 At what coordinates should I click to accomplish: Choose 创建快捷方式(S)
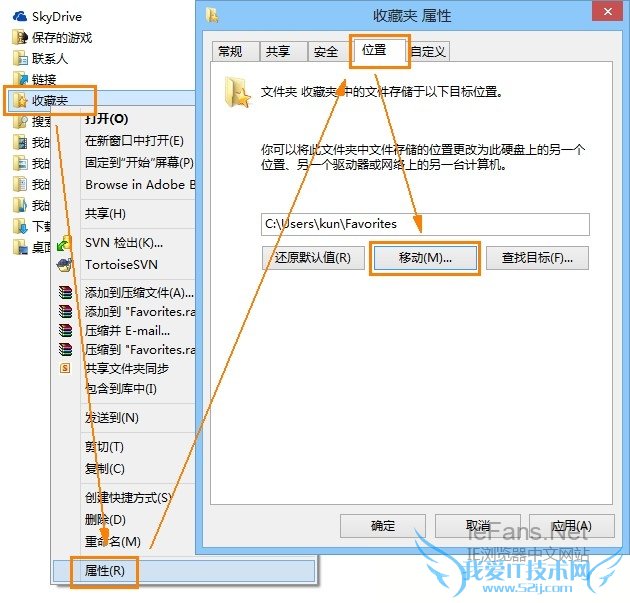click(x=129, y=498)
